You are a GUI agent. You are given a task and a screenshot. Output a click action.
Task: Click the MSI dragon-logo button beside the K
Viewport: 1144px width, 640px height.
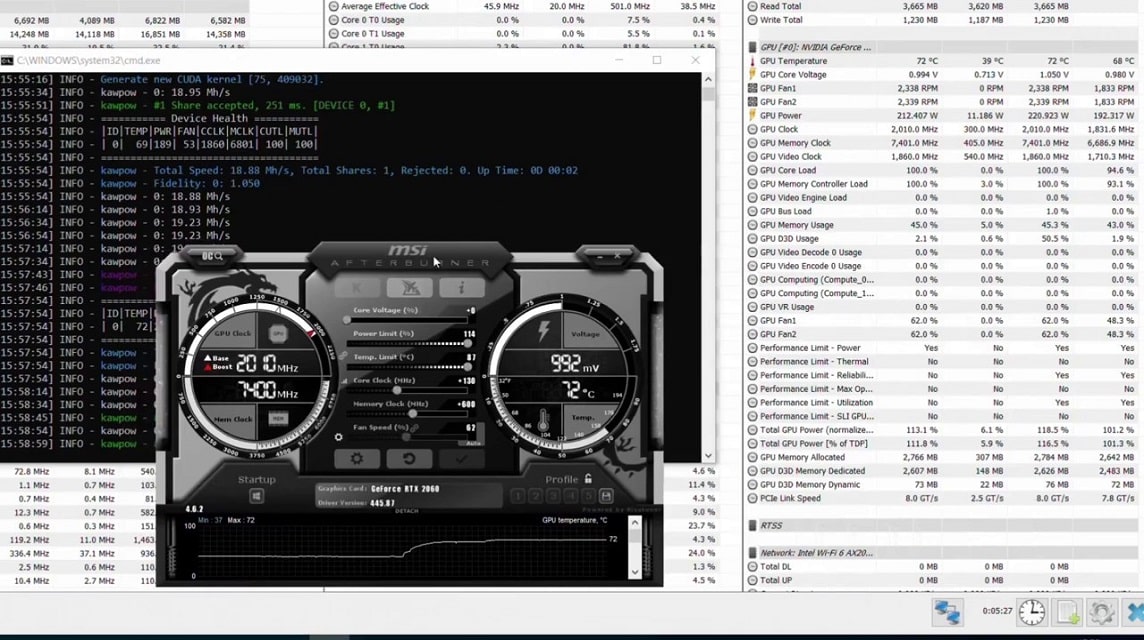point(409,288)
